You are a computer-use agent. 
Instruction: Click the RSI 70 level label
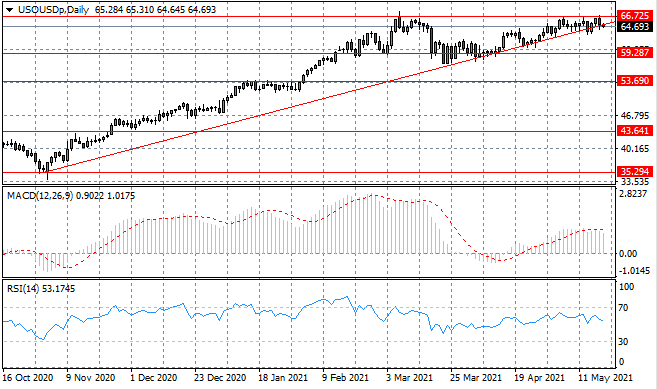pyautogui.click(x=623, y=308)
